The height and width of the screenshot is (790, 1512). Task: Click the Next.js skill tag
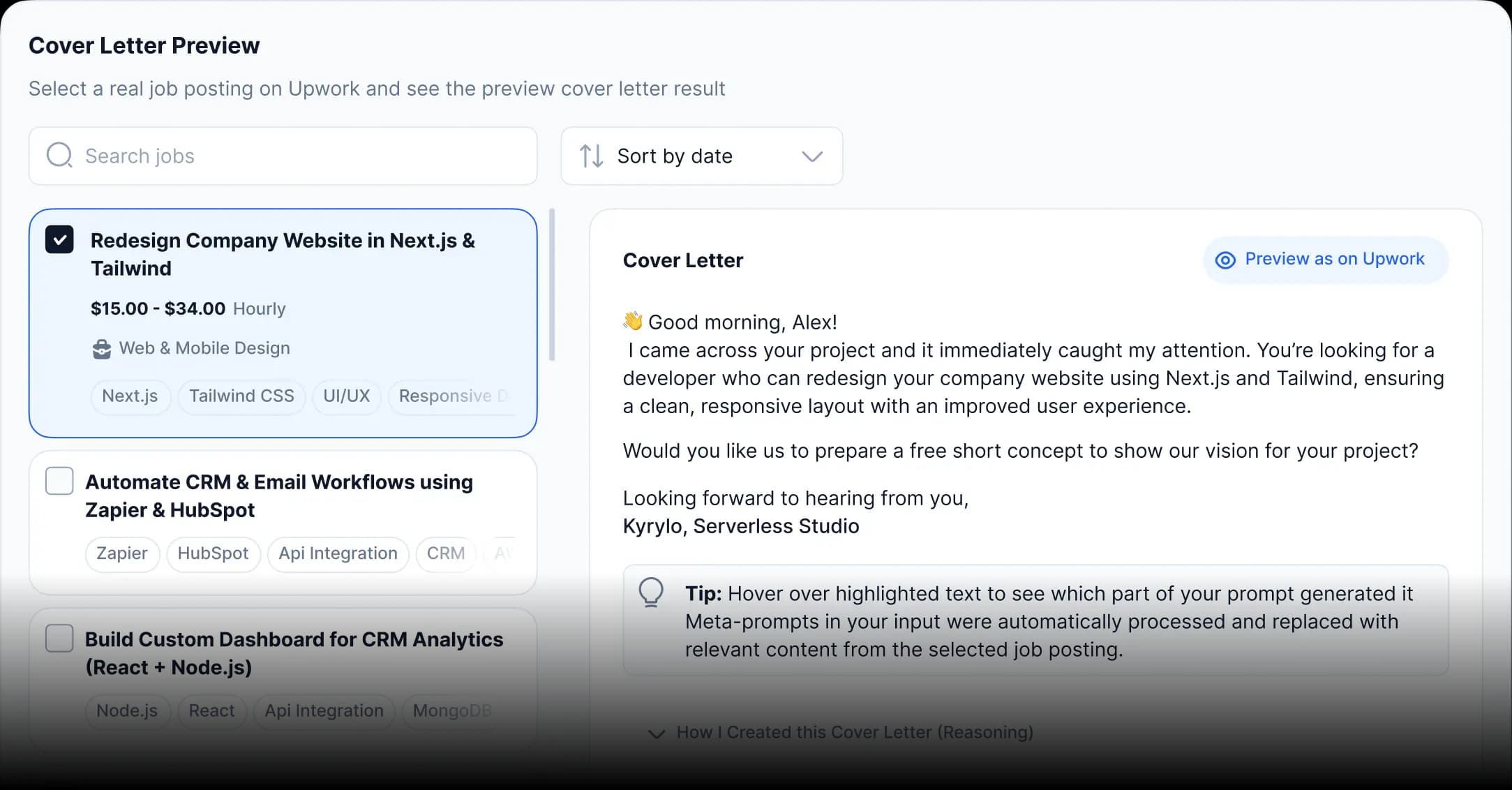point(130,396)
